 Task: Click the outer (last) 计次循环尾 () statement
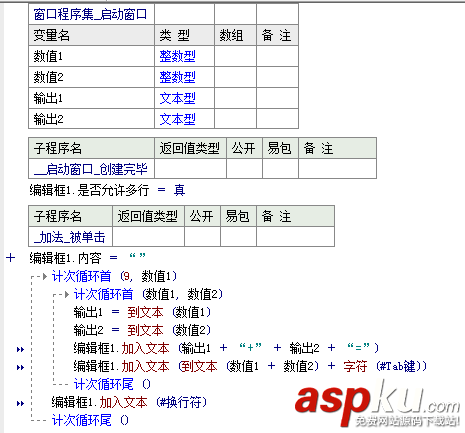tap(90, 420)
